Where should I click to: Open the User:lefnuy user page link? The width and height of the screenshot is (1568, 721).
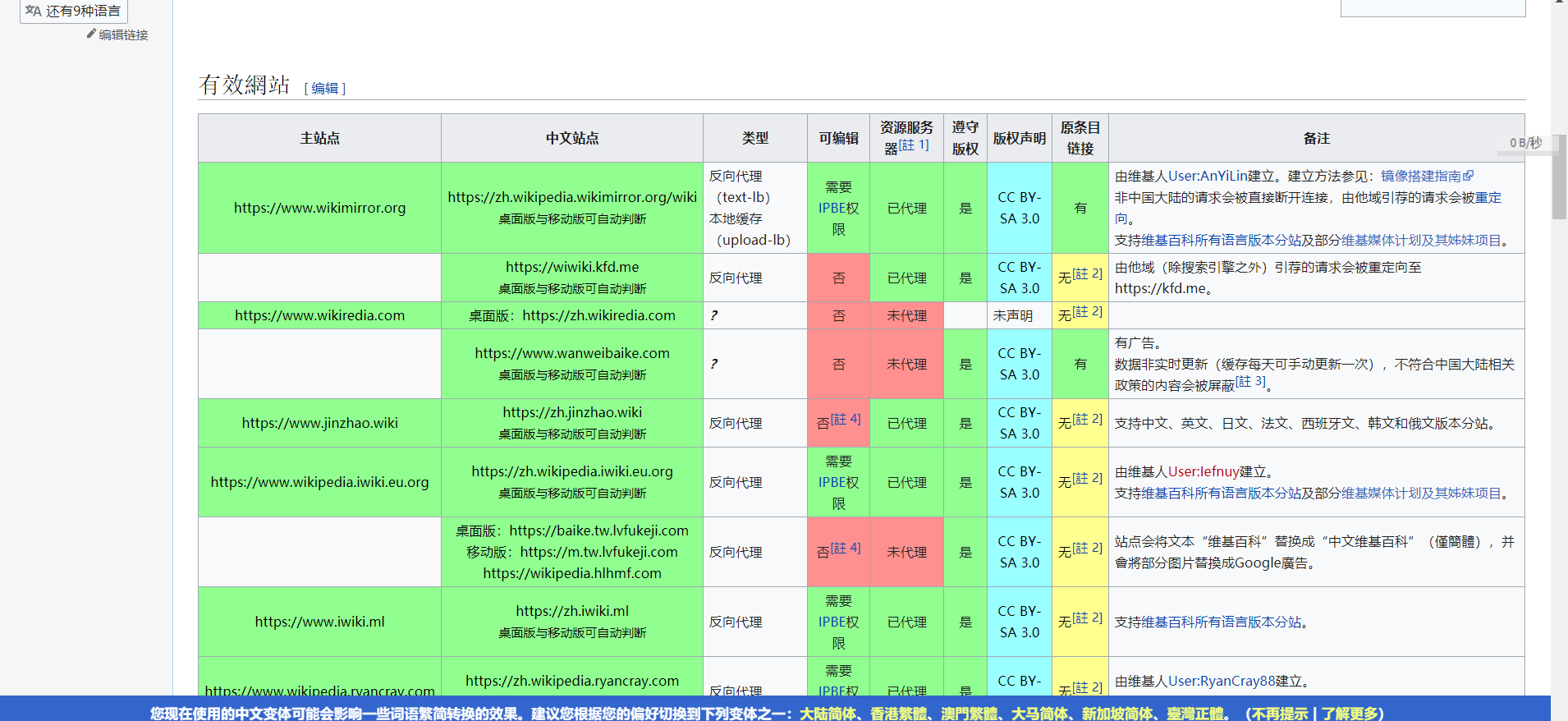pyautogui.click(x=1204, y=471)
